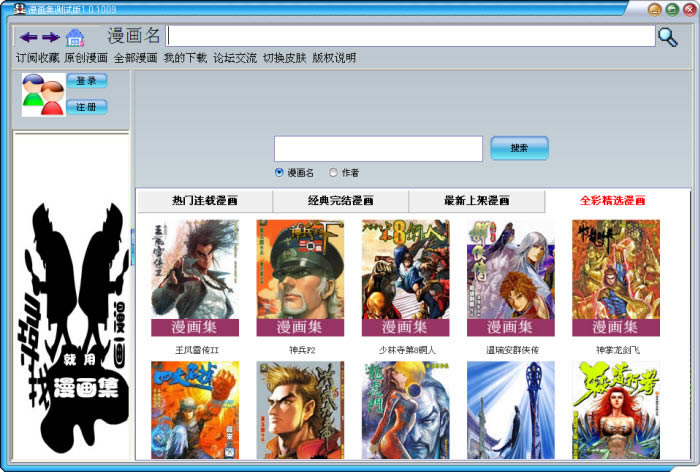Open the 四大名捕 comic cover
Screen dimensions: 700x472
[x=195, y=410]
